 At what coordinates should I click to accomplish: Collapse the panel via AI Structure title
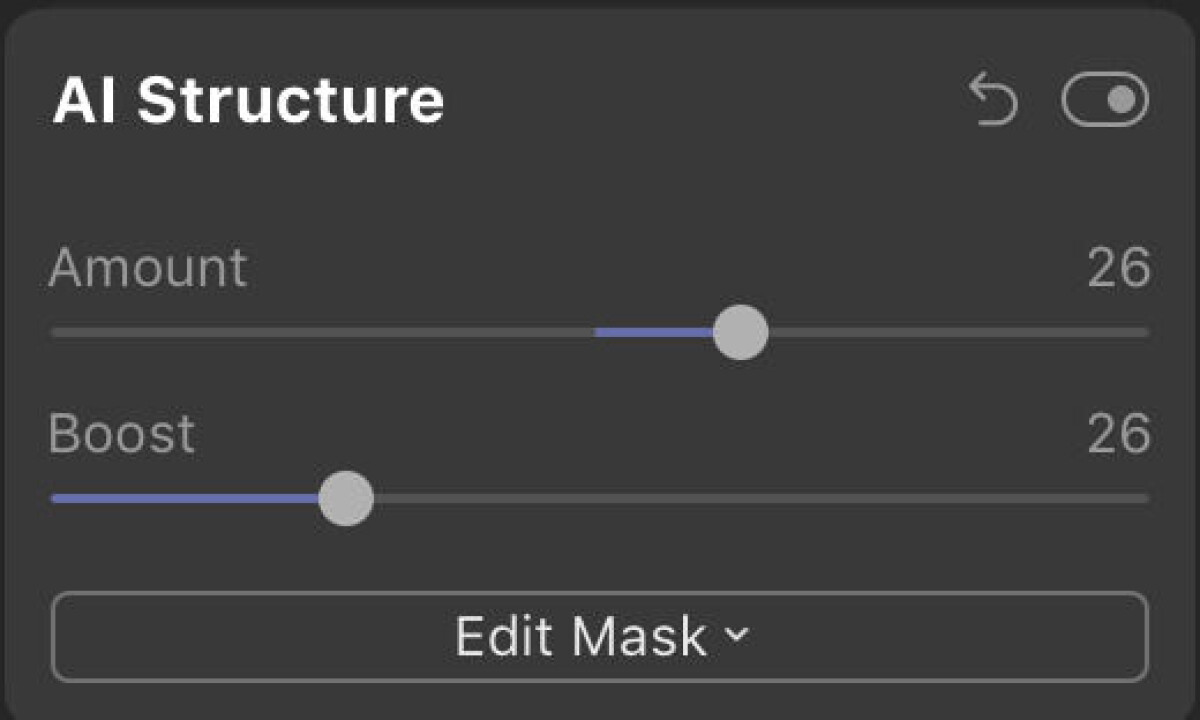(x=248, y=100)
